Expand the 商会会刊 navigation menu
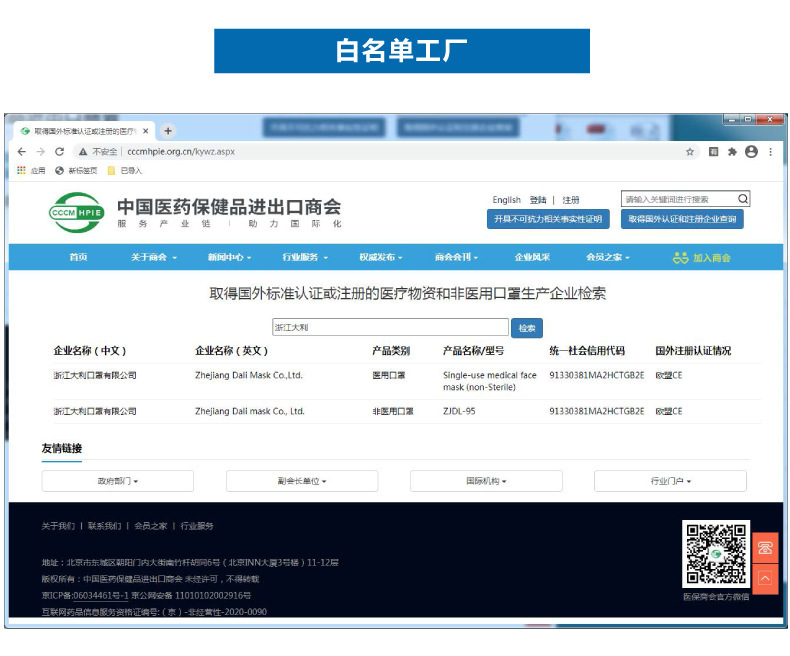The image size is (790, 656). [456, 257]
